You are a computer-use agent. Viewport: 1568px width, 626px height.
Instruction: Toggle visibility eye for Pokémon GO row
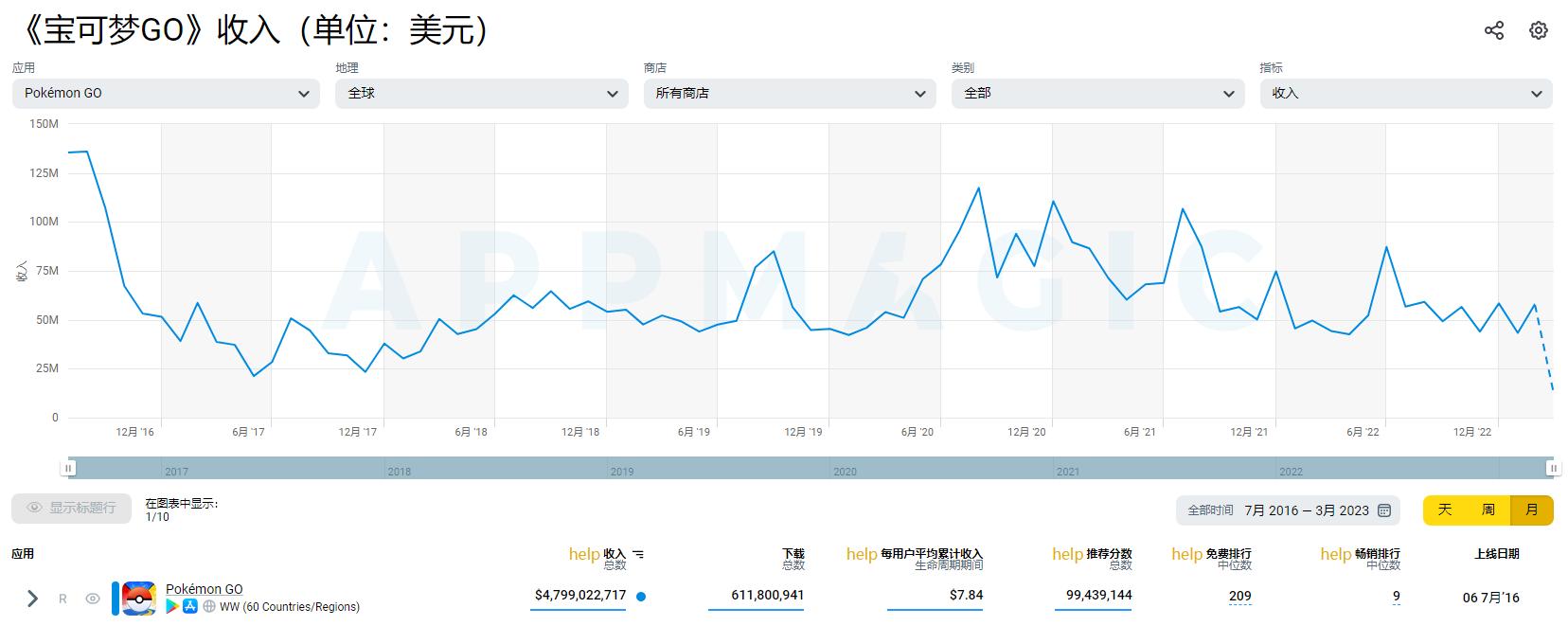tap(93, 599)
